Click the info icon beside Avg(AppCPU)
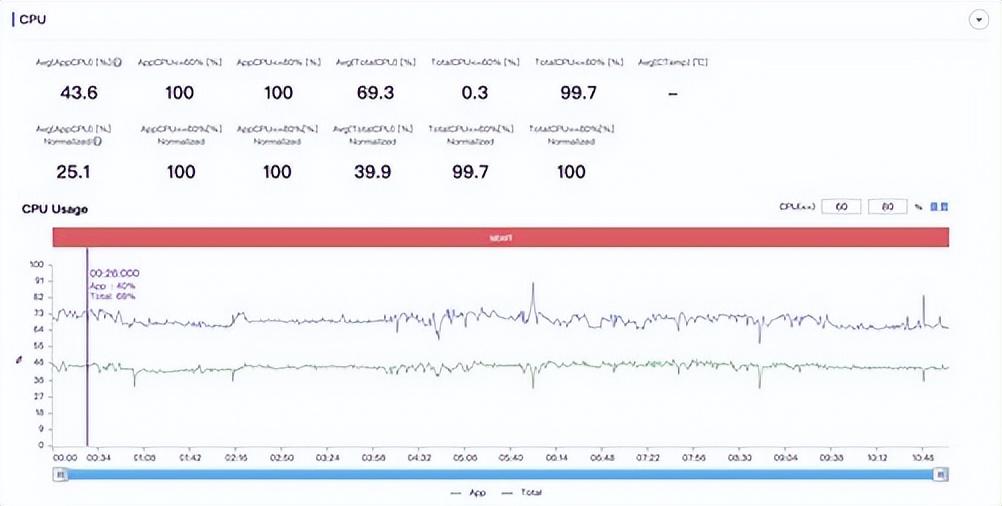 click(119, 62)
